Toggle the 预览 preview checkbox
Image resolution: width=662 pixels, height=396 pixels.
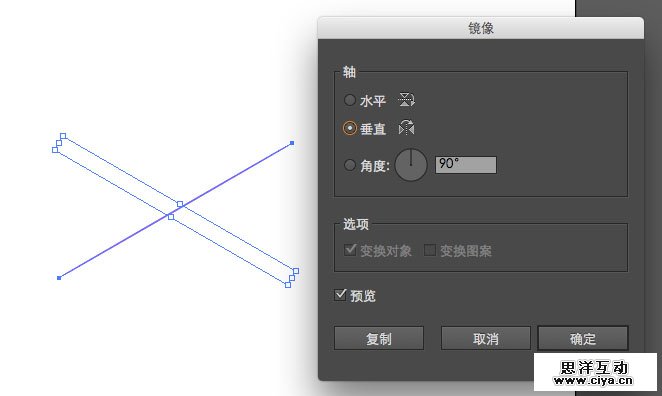[340, 295]
